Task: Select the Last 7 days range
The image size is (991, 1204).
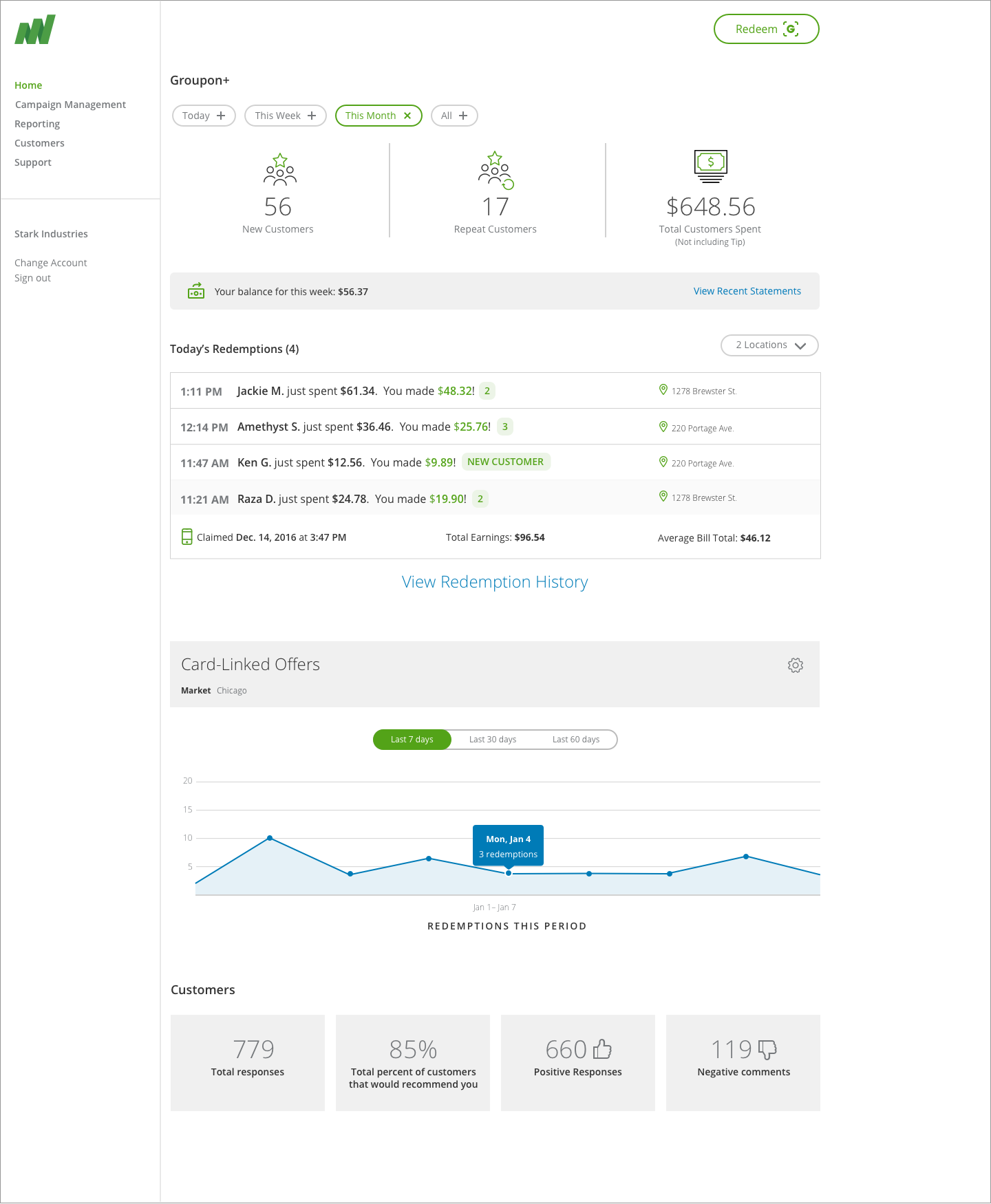Action: [x=412, y=740]
